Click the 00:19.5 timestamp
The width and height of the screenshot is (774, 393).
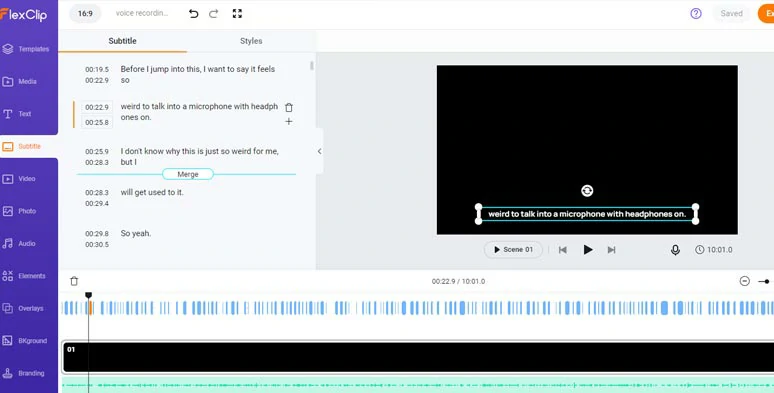[x=97, y=70]
